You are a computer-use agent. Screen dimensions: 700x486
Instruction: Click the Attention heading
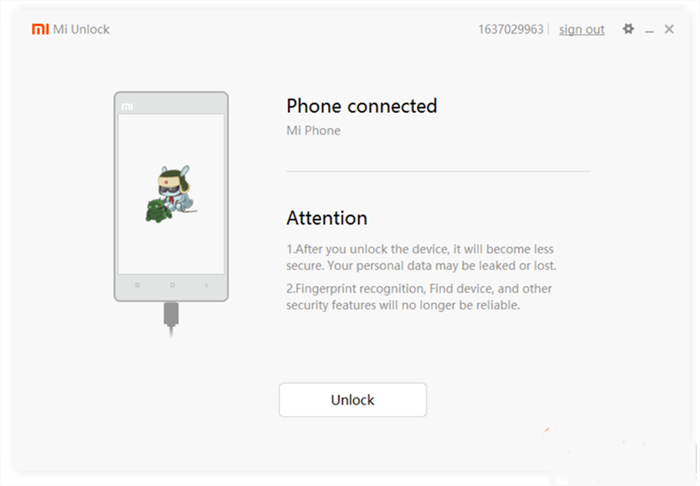click(x=327, y=218)
